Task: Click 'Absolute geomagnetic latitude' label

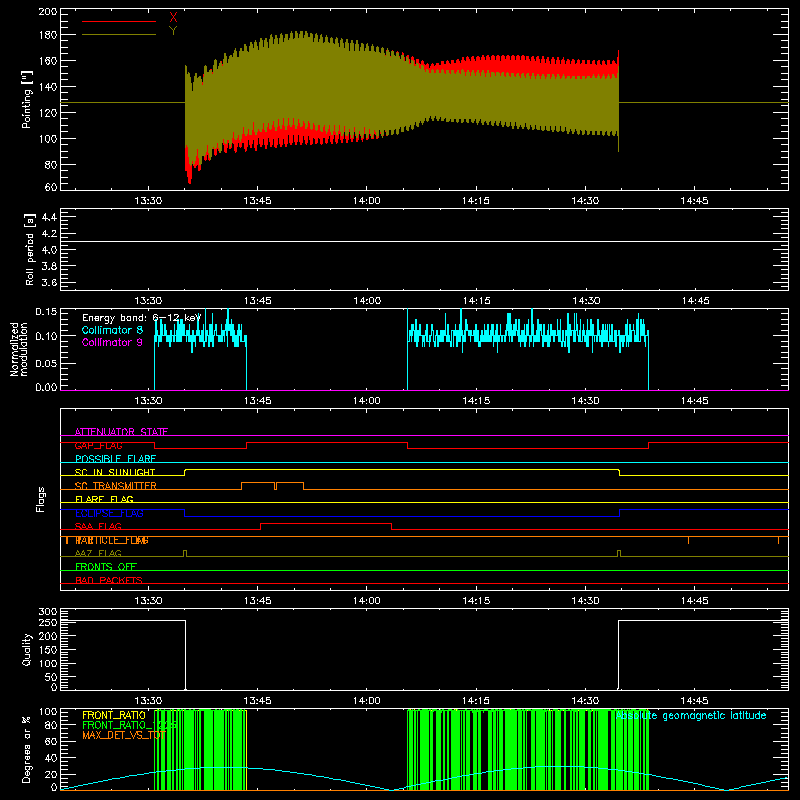Action: pyautogui.click(x=691, y=716)
